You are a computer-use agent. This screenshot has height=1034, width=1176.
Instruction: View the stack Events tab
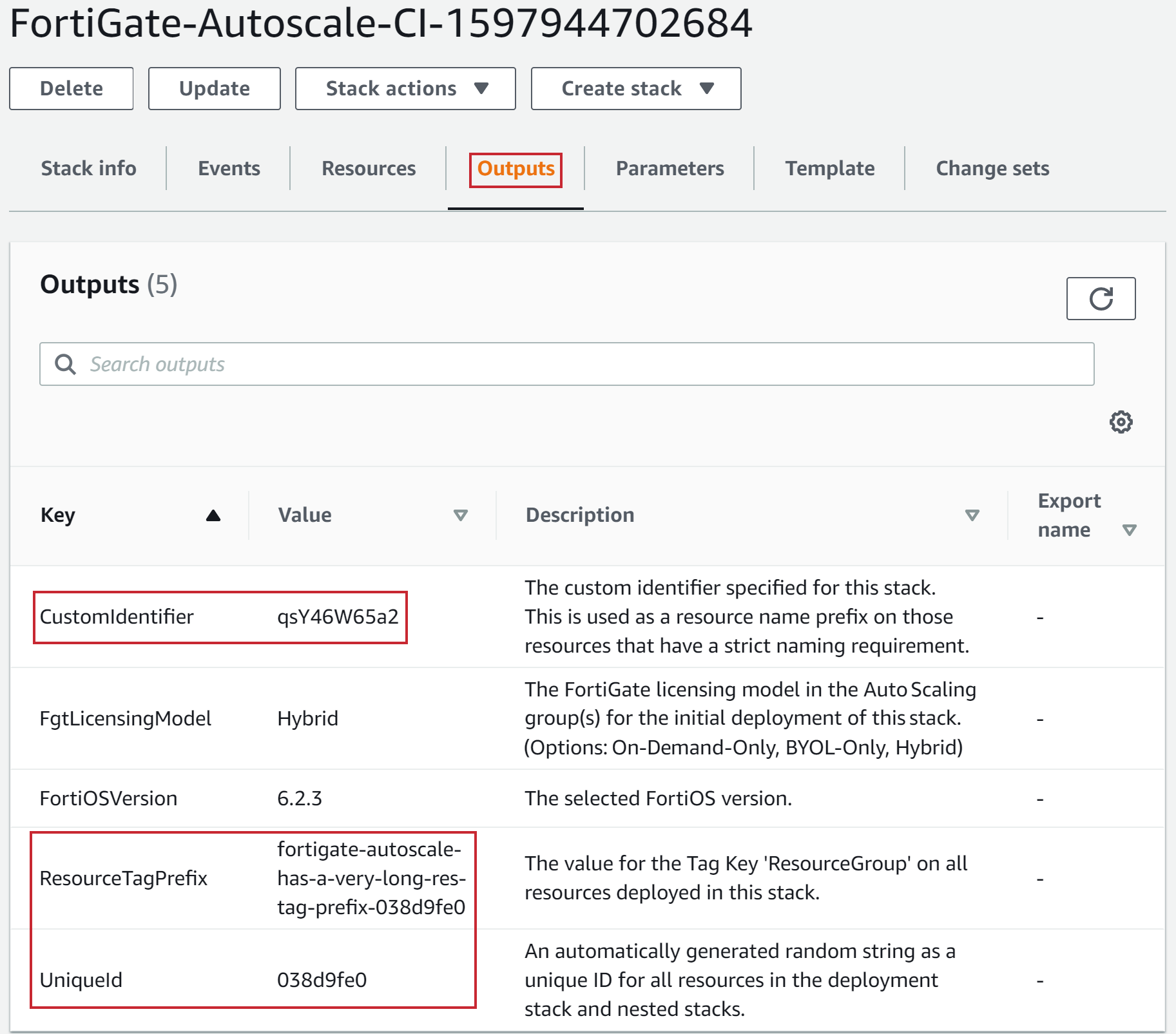click(229, 168)
